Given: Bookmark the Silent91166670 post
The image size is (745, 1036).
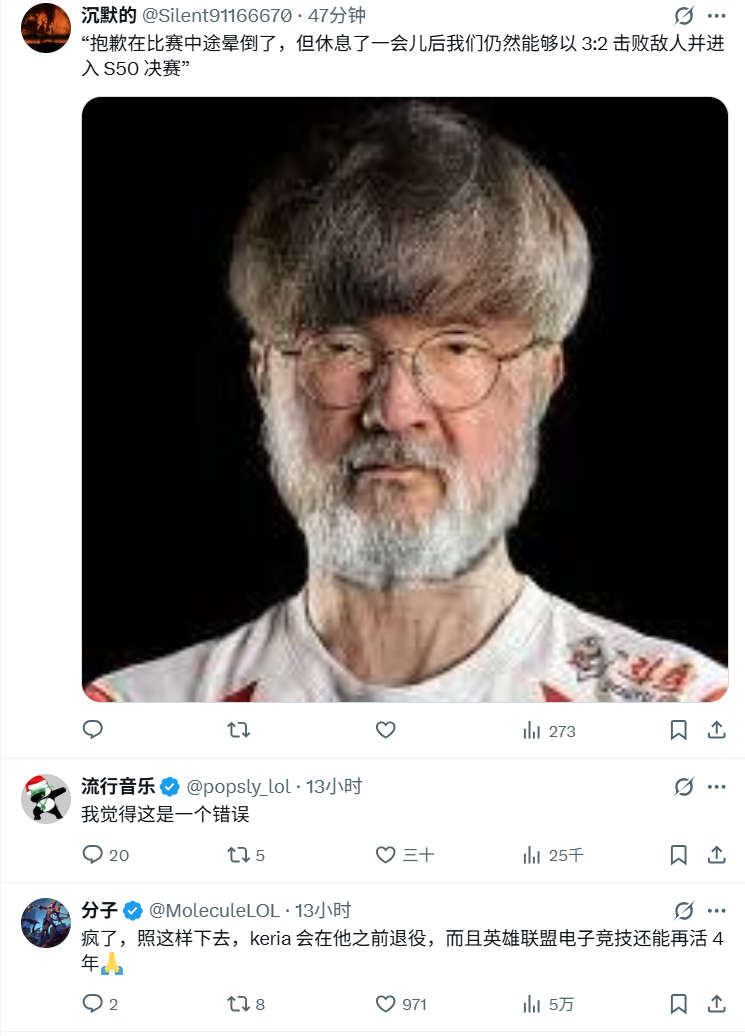Looking at the screenshot, I should 678,730.
